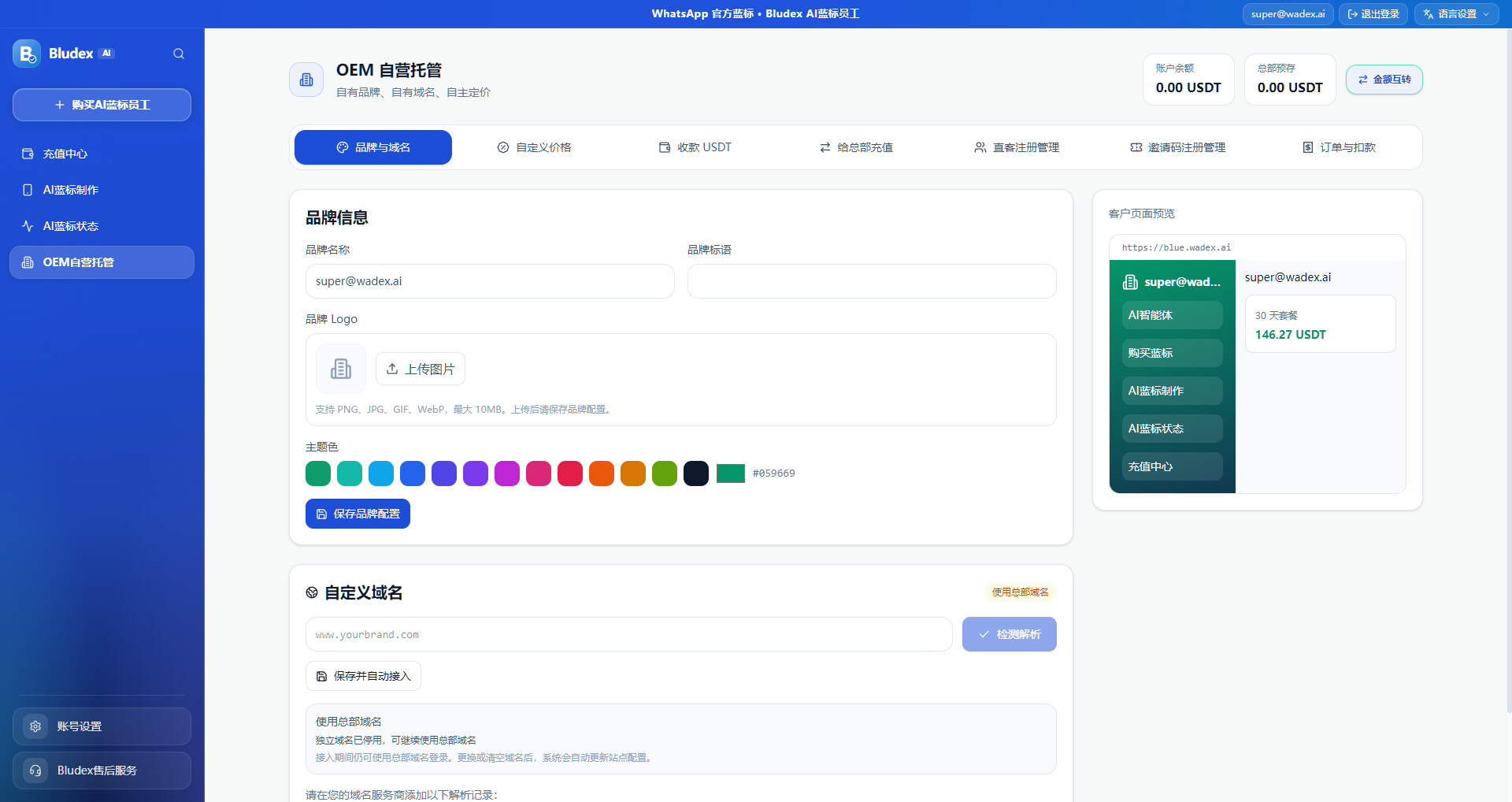This screenshot has width=1512, height=802.
Task: Choose the teal theme color swatch
Action: 350,473
